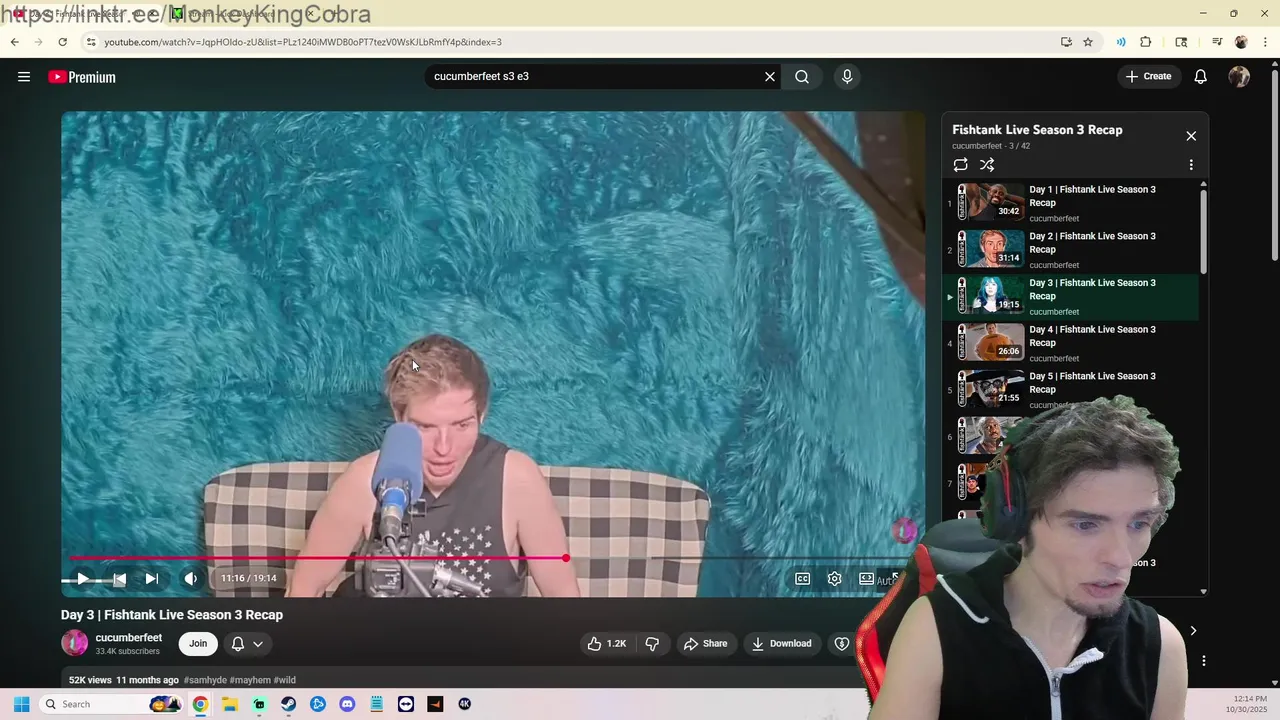Open media controls icon in toolbar
The height and width of the screenshot is (720, 1280).
click(1217, 42)
